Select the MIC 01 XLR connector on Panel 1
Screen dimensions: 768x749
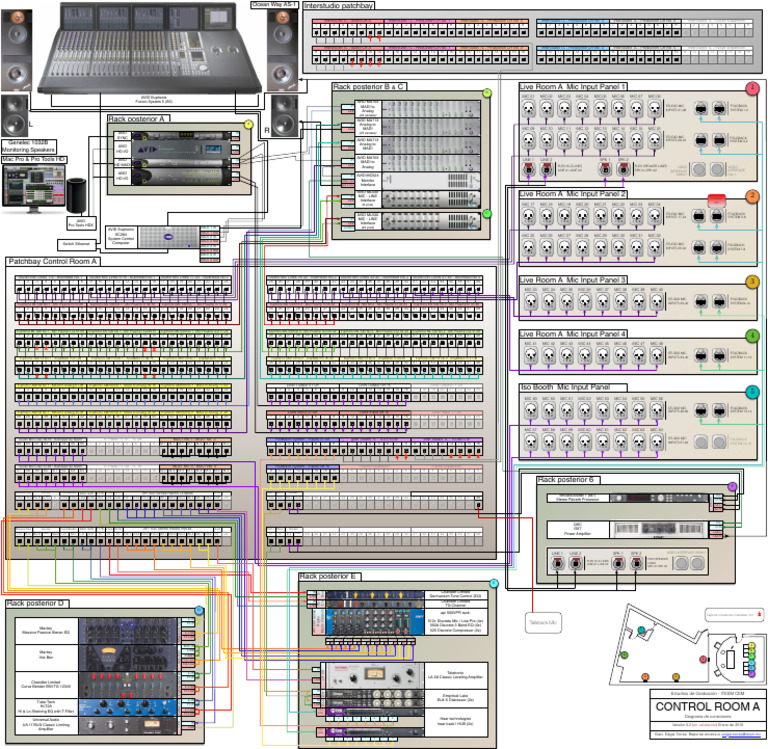click(528, 108)
